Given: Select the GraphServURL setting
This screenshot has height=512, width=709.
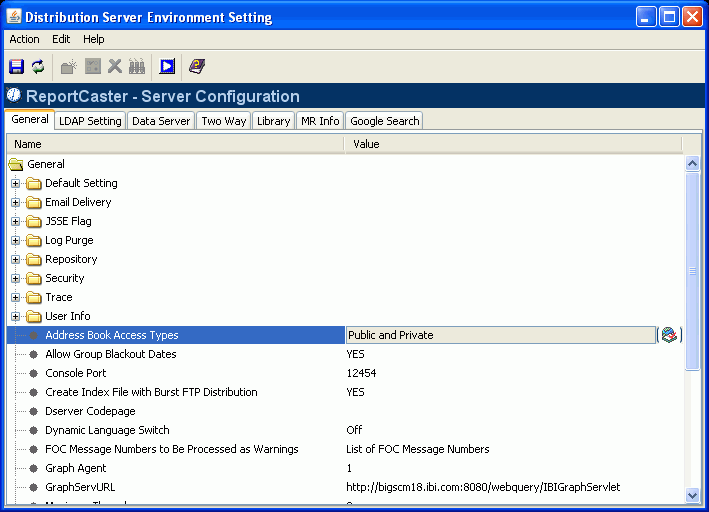Looking at the screenshot, I should 80,487.
